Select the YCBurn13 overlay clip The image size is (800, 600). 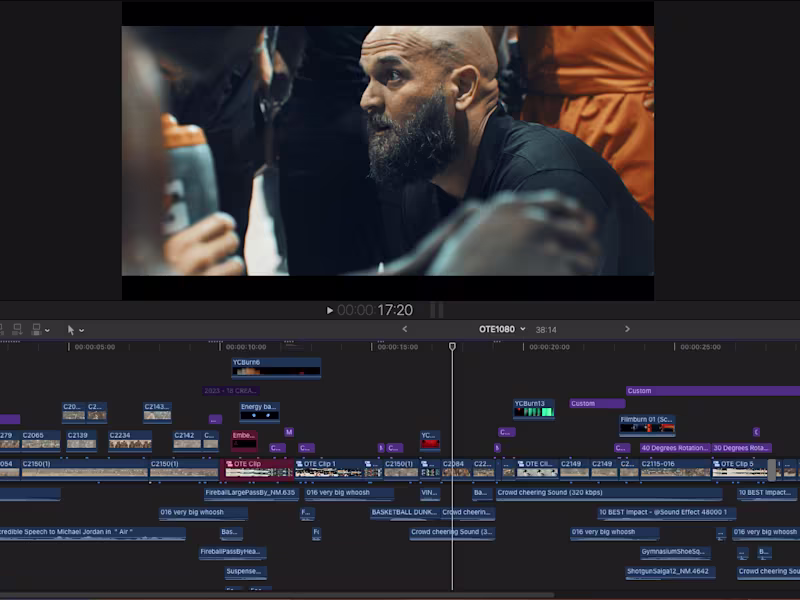534,409
